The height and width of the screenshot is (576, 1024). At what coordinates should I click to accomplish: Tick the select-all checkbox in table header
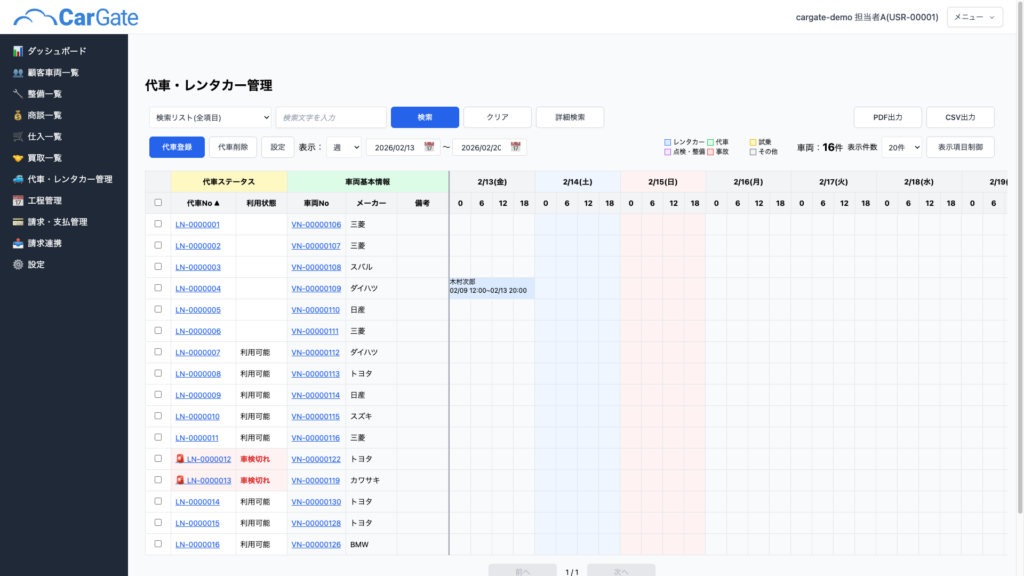tap(158, 203)
